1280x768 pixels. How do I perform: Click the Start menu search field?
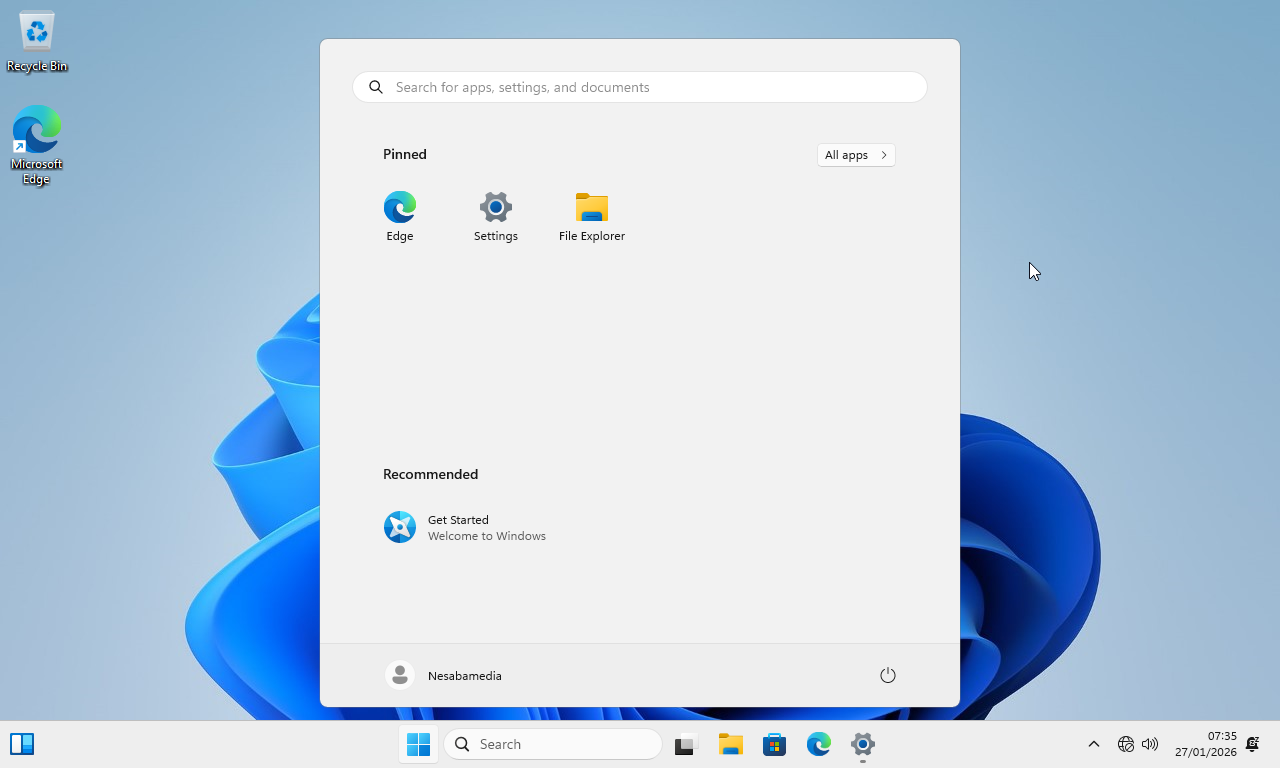coord(640,87)
